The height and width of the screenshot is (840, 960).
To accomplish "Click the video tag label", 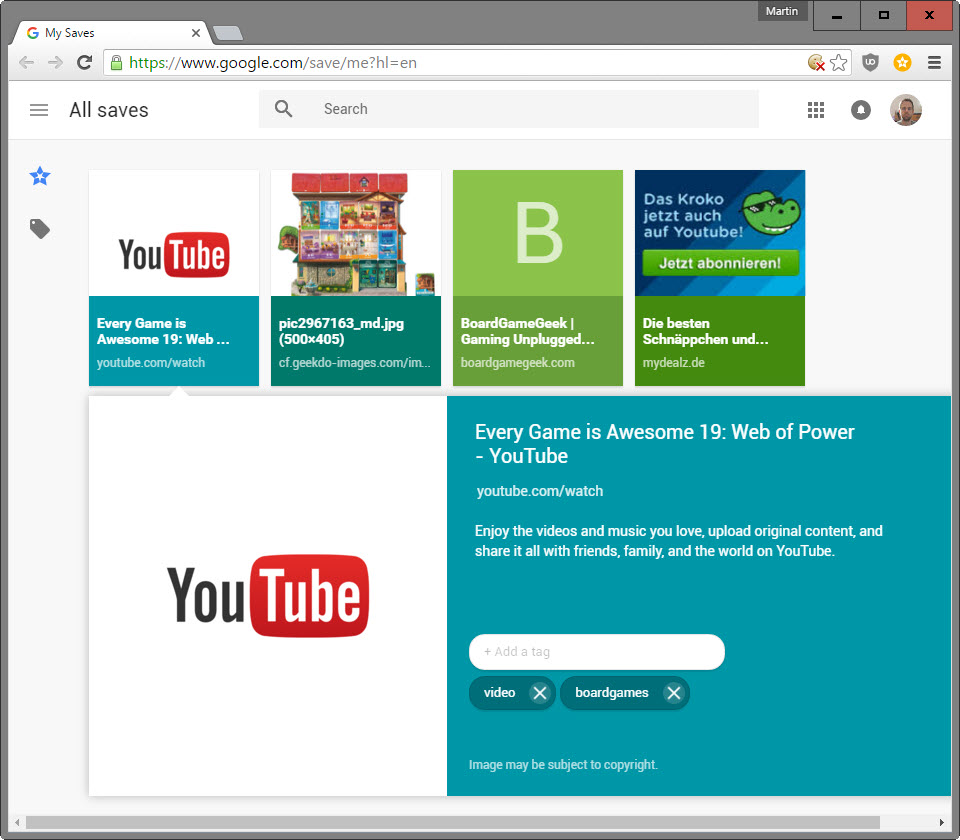I will click(500, 692).
